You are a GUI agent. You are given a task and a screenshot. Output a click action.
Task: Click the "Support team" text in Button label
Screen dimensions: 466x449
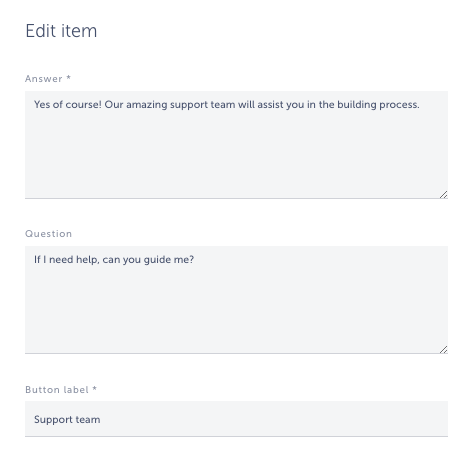67,419
